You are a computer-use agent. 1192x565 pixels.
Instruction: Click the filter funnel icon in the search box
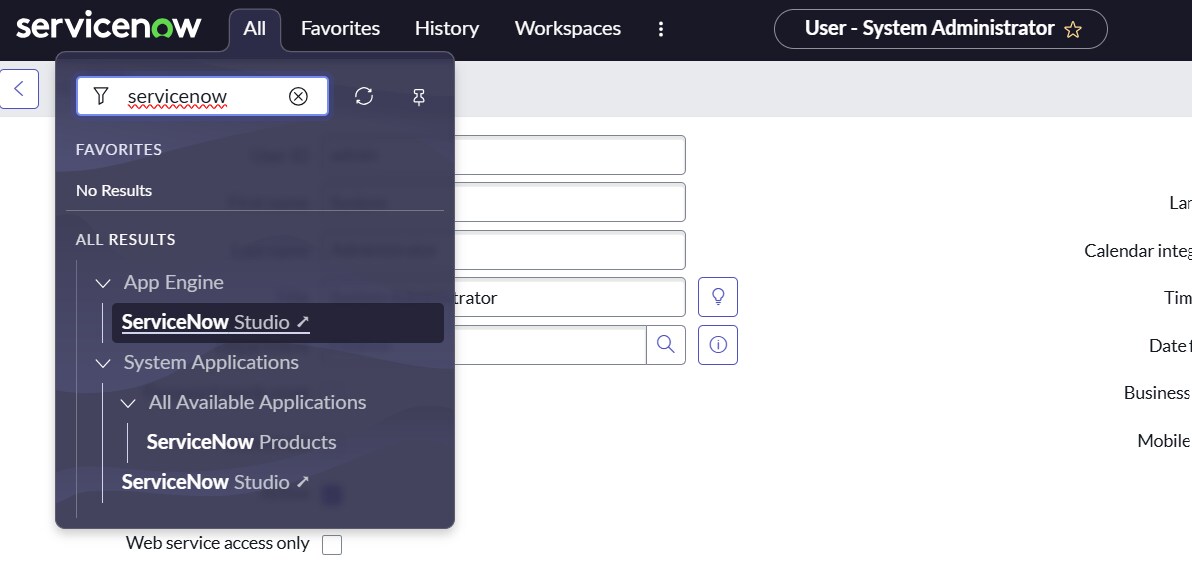[100, 96]
